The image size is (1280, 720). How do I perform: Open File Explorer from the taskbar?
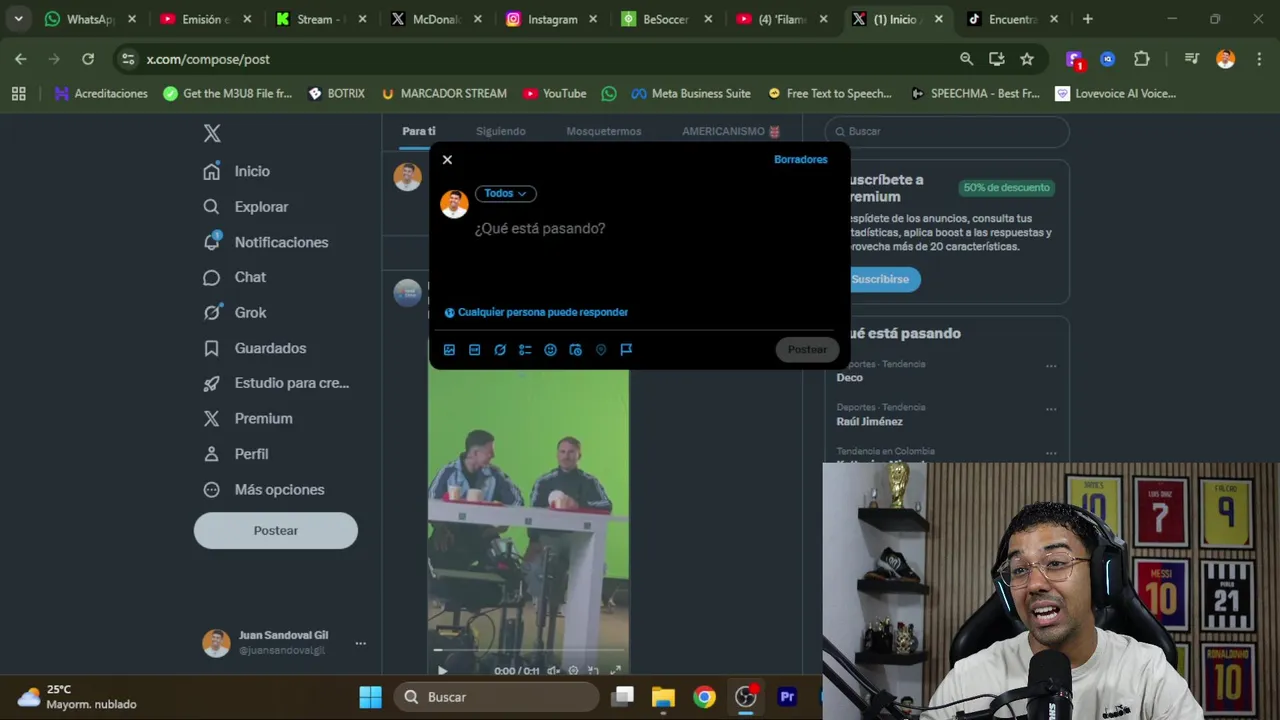pos(663,697)
